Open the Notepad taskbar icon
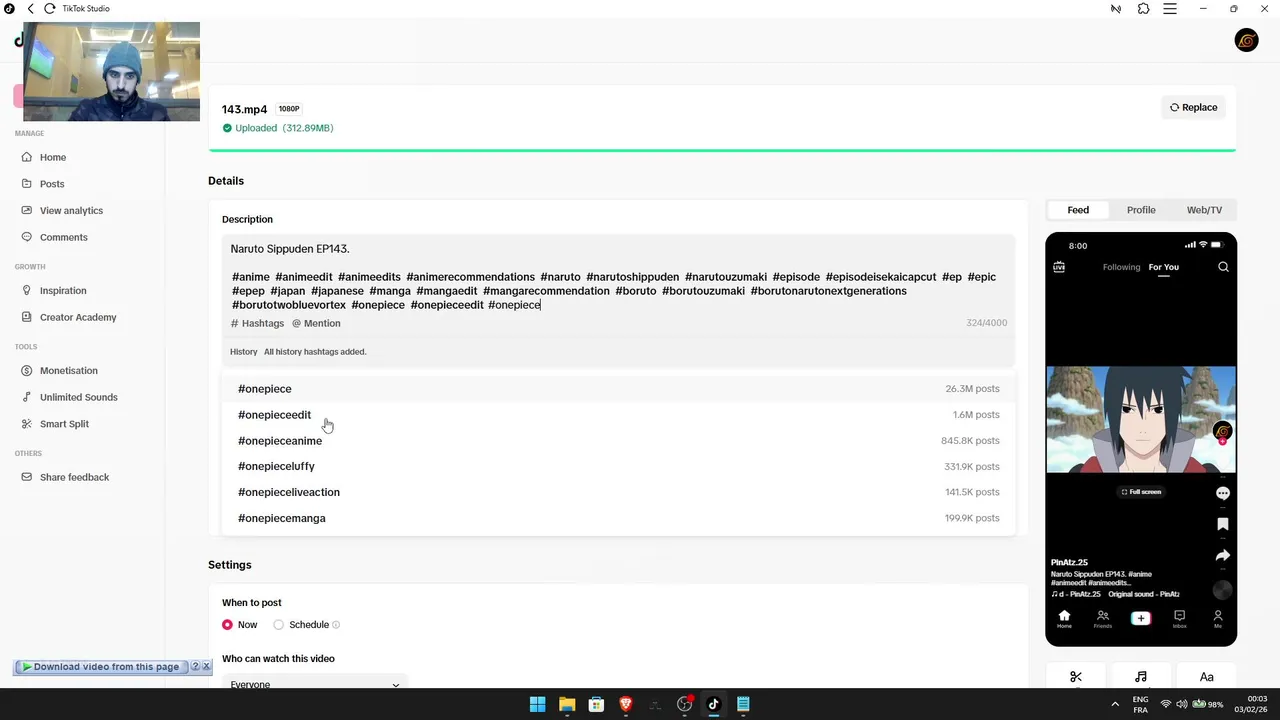The height and width of the screenshot is (720, 1280). (x=743, y=704)
